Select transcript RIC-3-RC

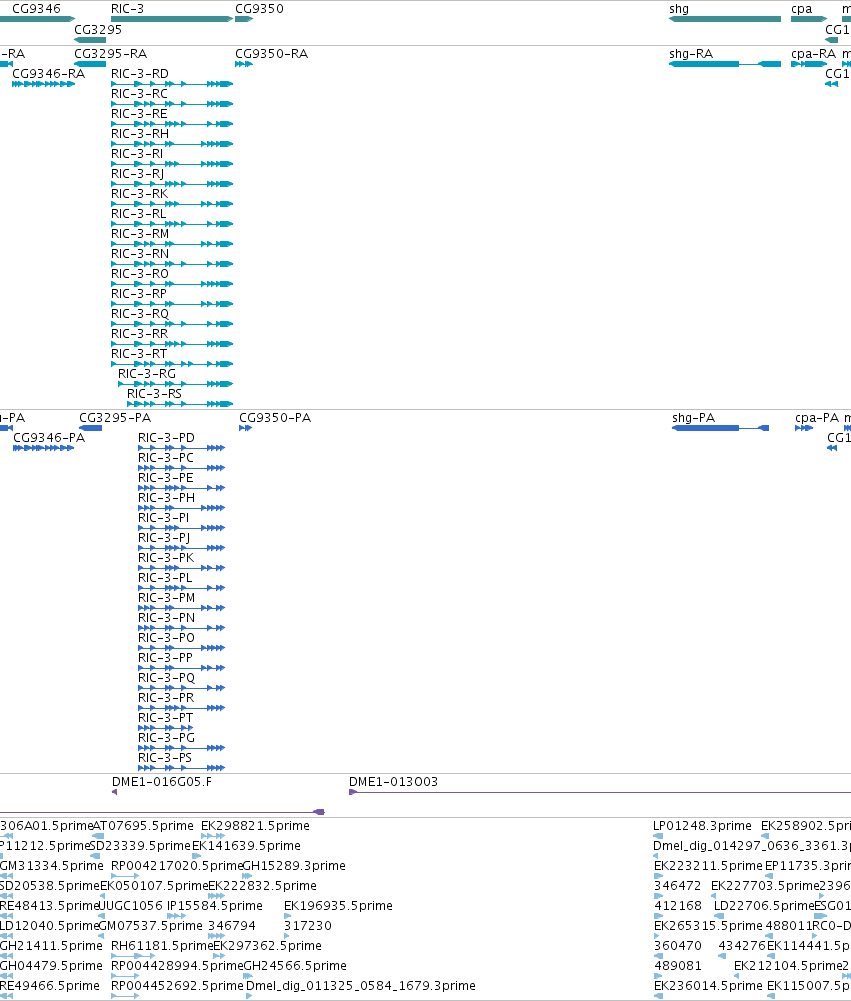coord(172,103)
